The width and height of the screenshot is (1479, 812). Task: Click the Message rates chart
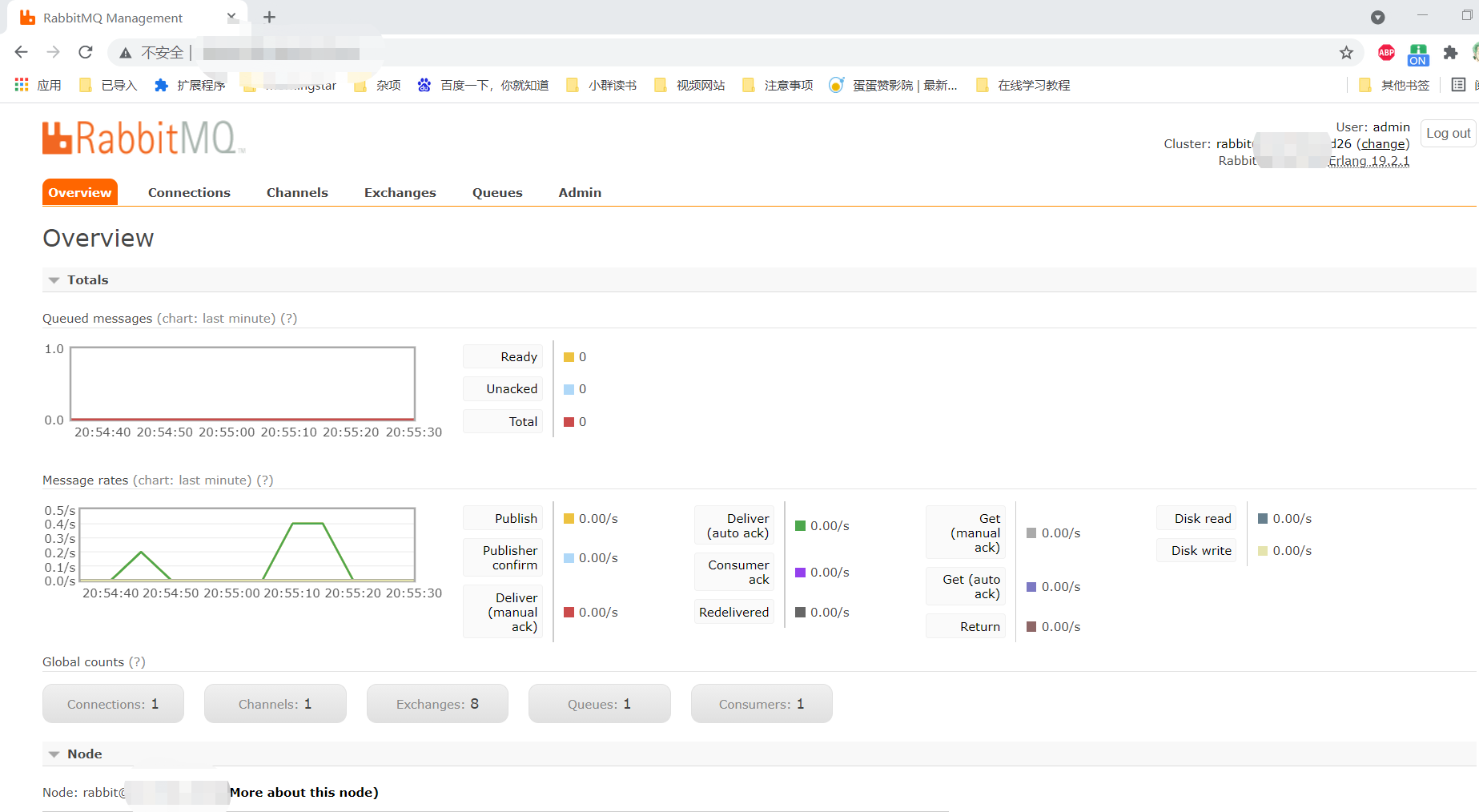coord(247,545)
